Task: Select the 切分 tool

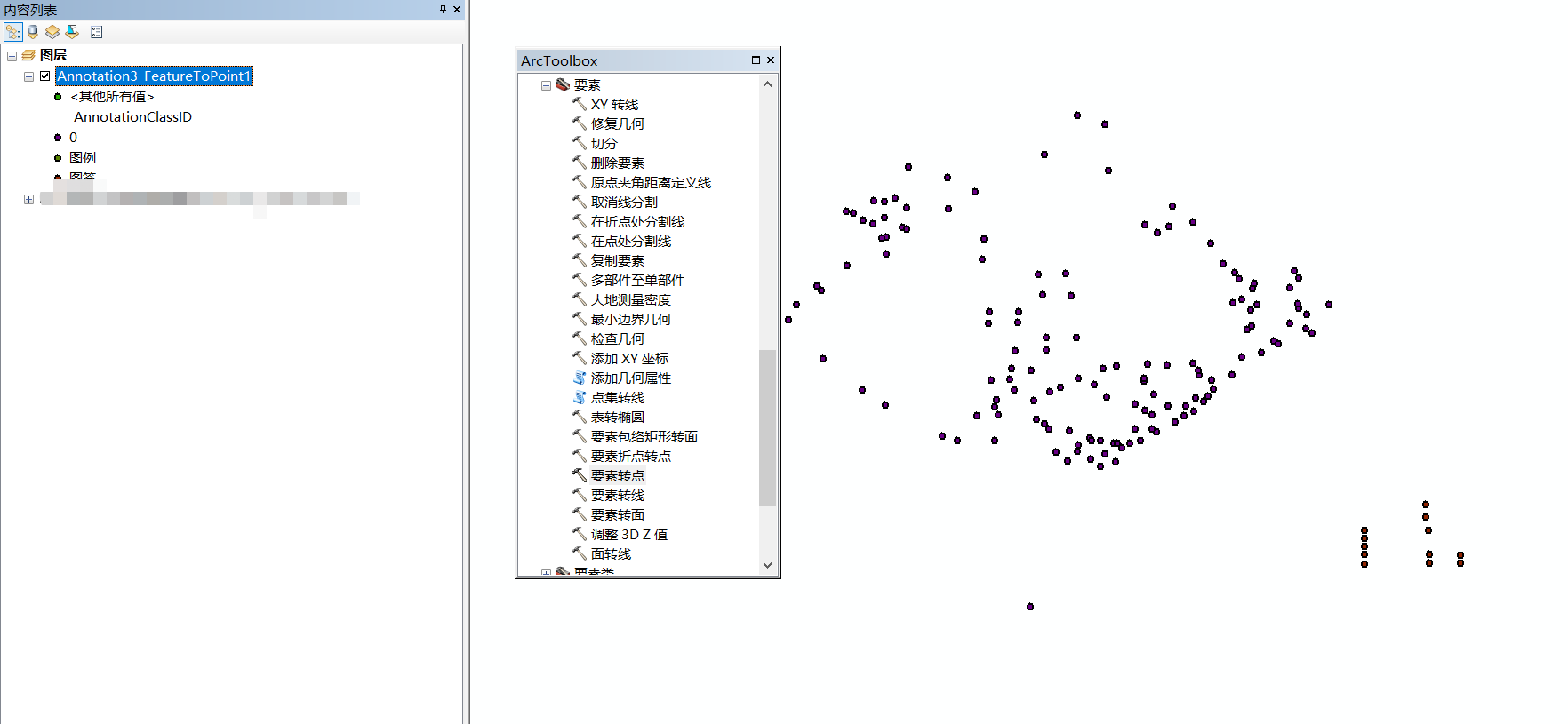Action: click(x=604, y=144)
